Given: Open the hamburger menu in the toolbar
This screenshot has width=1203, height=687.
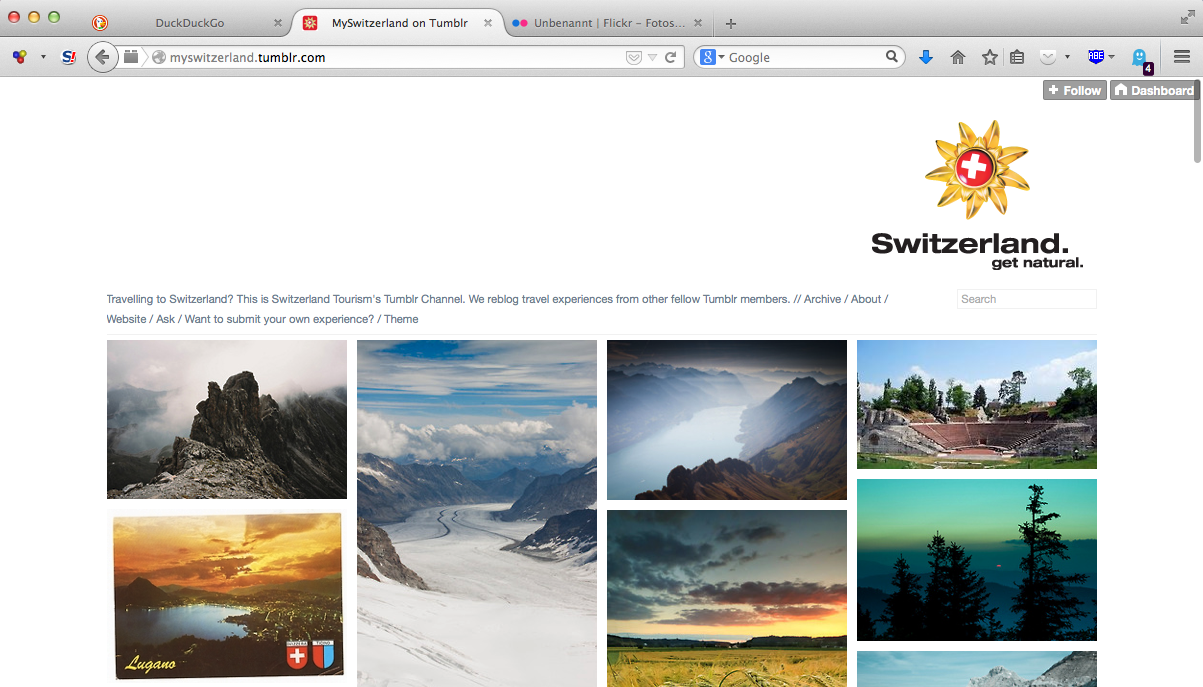Looking at the screenshot, I should pos(1182,57).
